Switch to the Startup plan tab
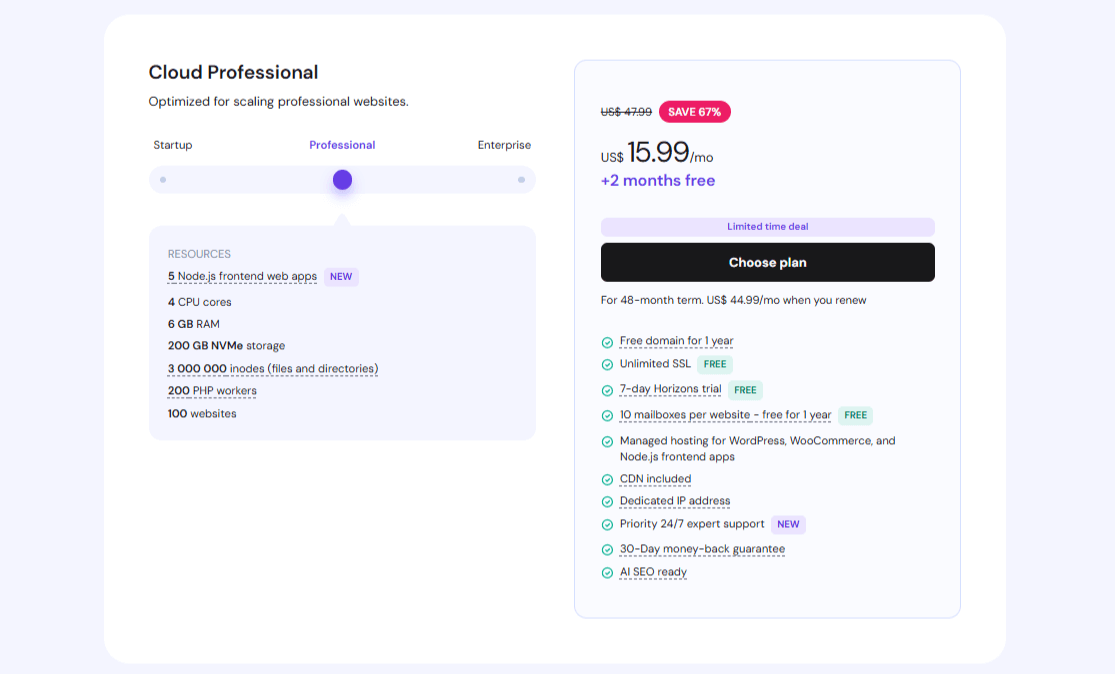 [x=172, y=144]
